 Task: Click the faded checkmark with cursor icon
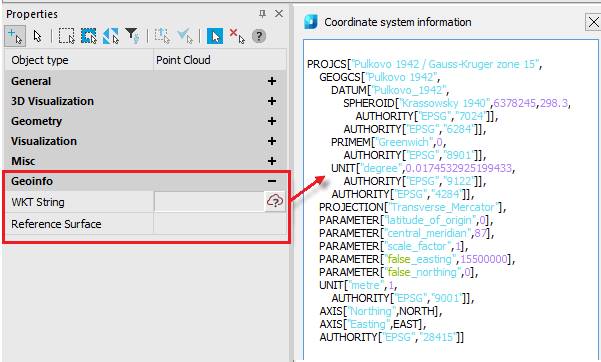click(185, 36)
